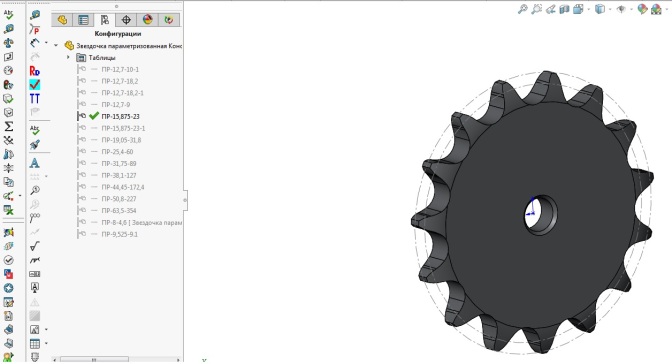Viewport: 672px width, 364px height.
Task: Select configuration ПР-25,4-60
Action: [117, 152]
